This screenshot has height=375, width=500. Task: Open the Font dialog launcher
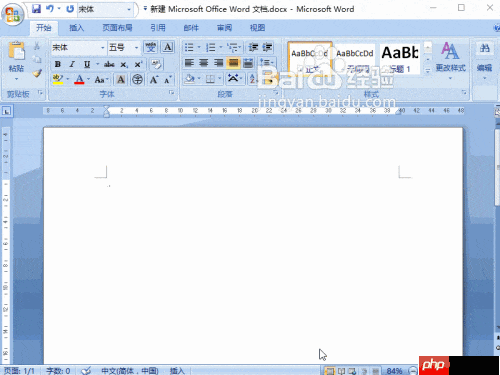coord(172,93)
